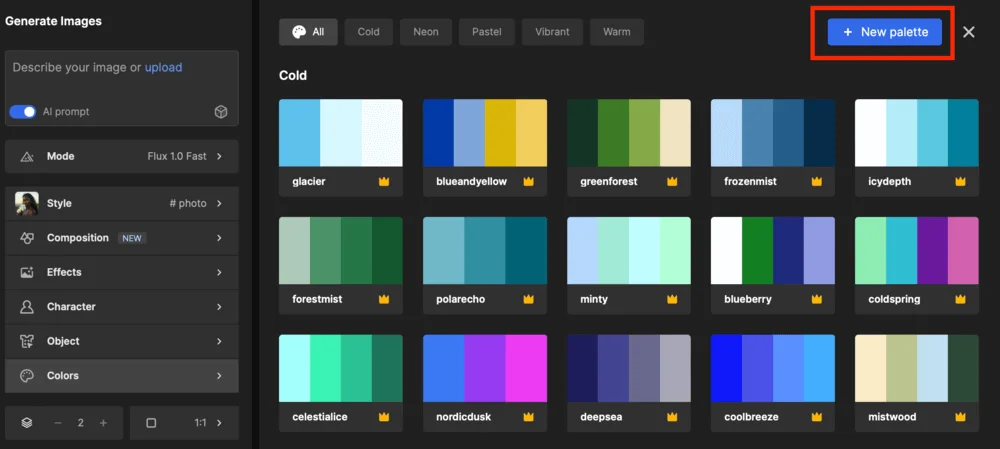The width and height of the screenshot is (1000, 449).
Task: Click the crown icon on glacier palette
Action: pyautogui.click(x=384, y=182)
